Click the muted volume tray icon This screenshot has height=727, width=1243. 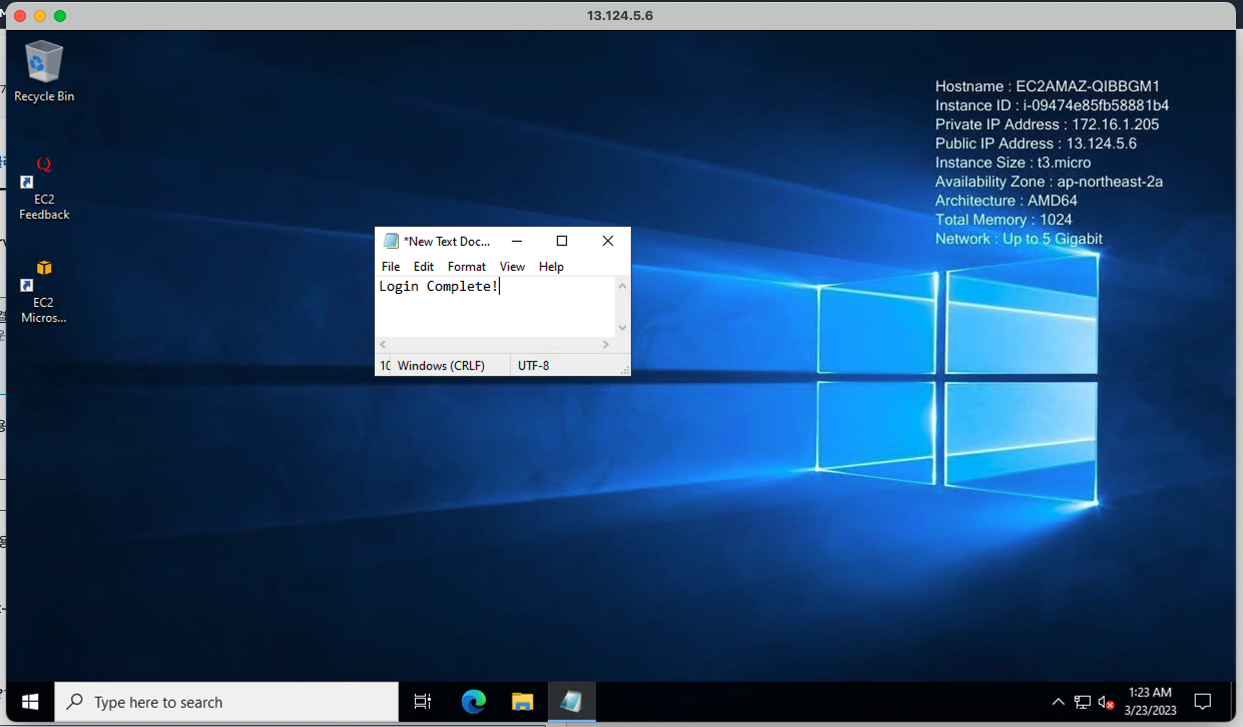tap(1106, 702)
